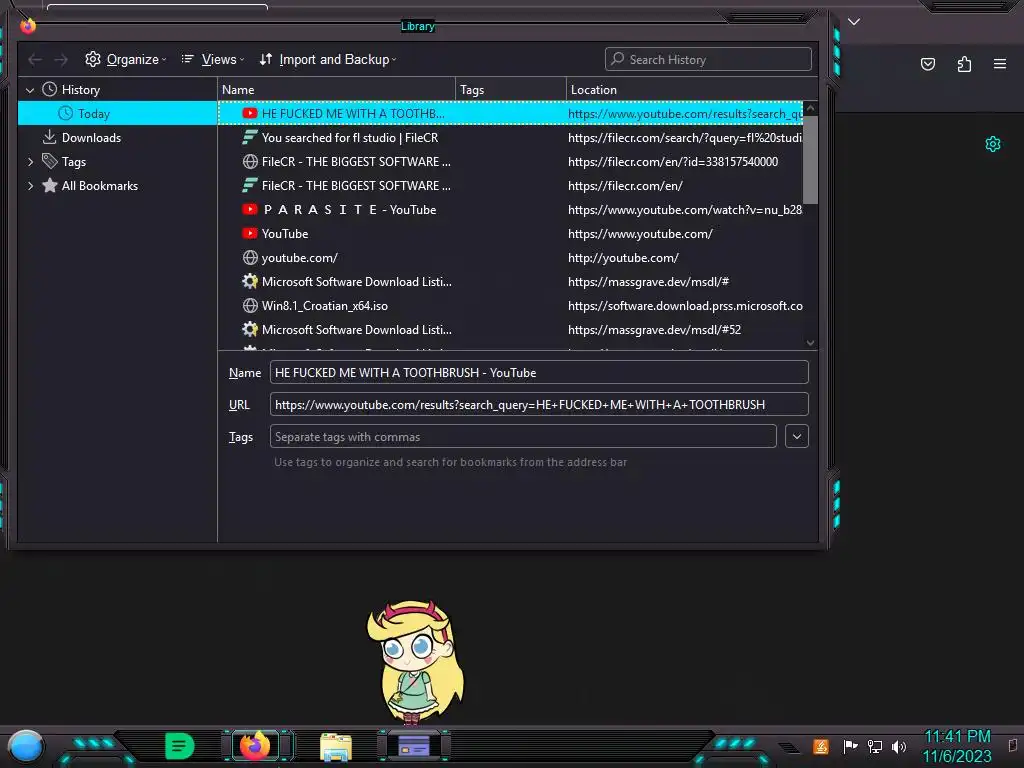The height and width of the screenshot is (768, 1024).
Task: Open the Views menu
Action: [x=212, y=59]
